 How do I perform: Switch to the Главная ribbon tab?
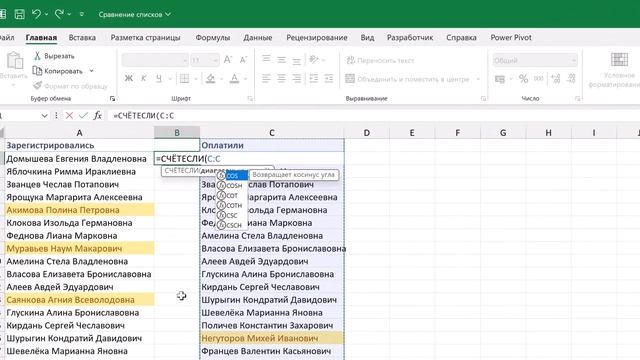click(41, 38)
